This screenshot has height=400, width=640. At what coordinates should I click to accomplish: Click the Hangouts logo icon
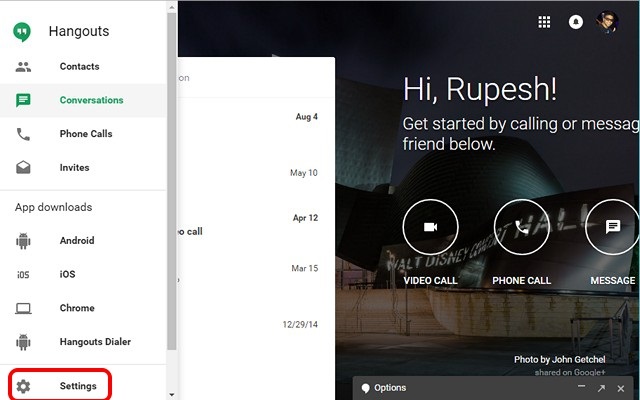[22, 31]
